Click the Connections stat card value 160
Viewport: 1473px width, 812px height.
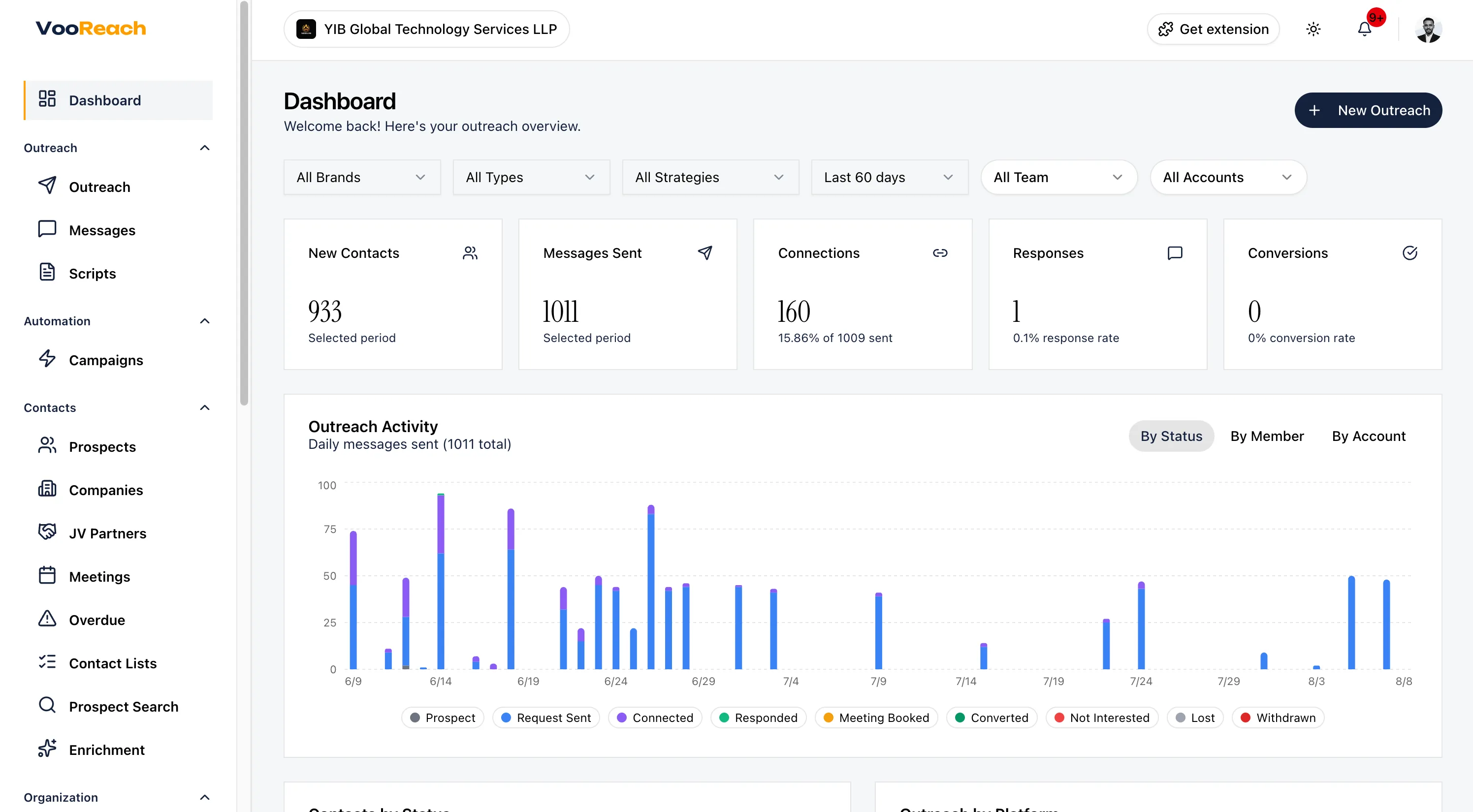794,312
